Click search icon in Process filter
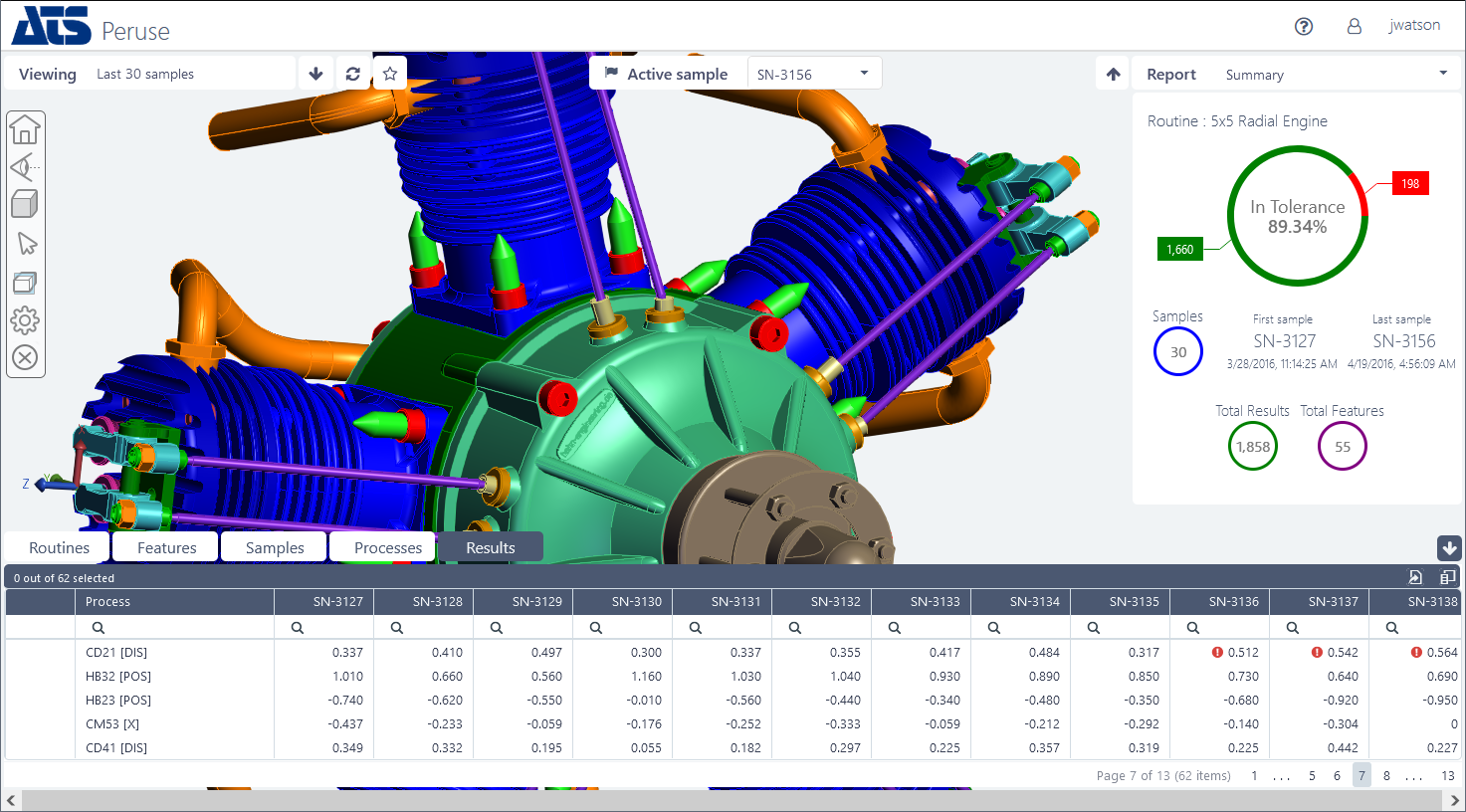The image size is (1466, 812). (99, 628)
